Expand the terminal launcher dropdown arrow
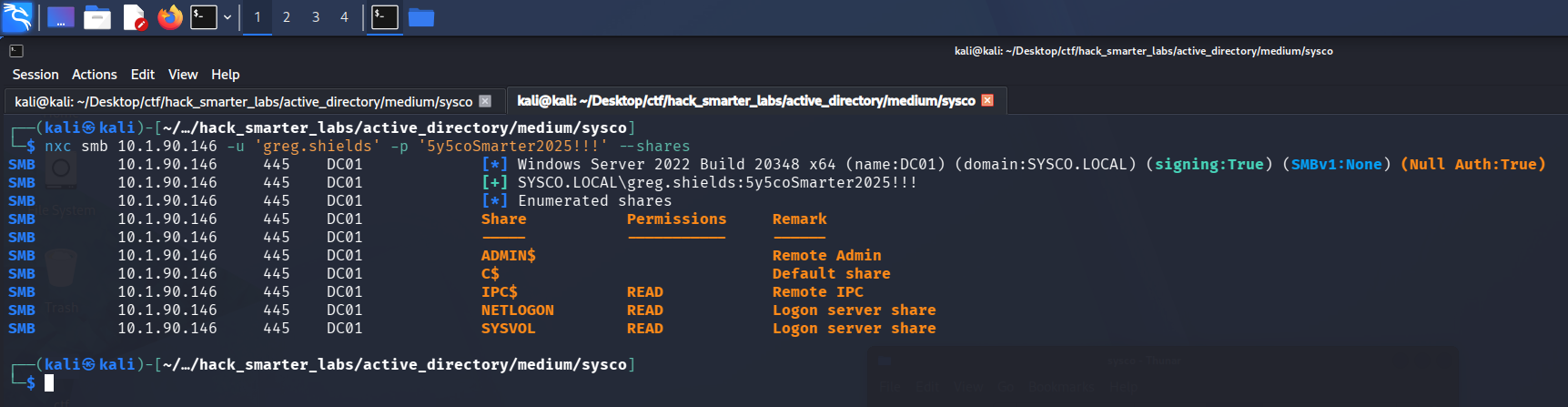1568x407 pixels. pos(228,17)
